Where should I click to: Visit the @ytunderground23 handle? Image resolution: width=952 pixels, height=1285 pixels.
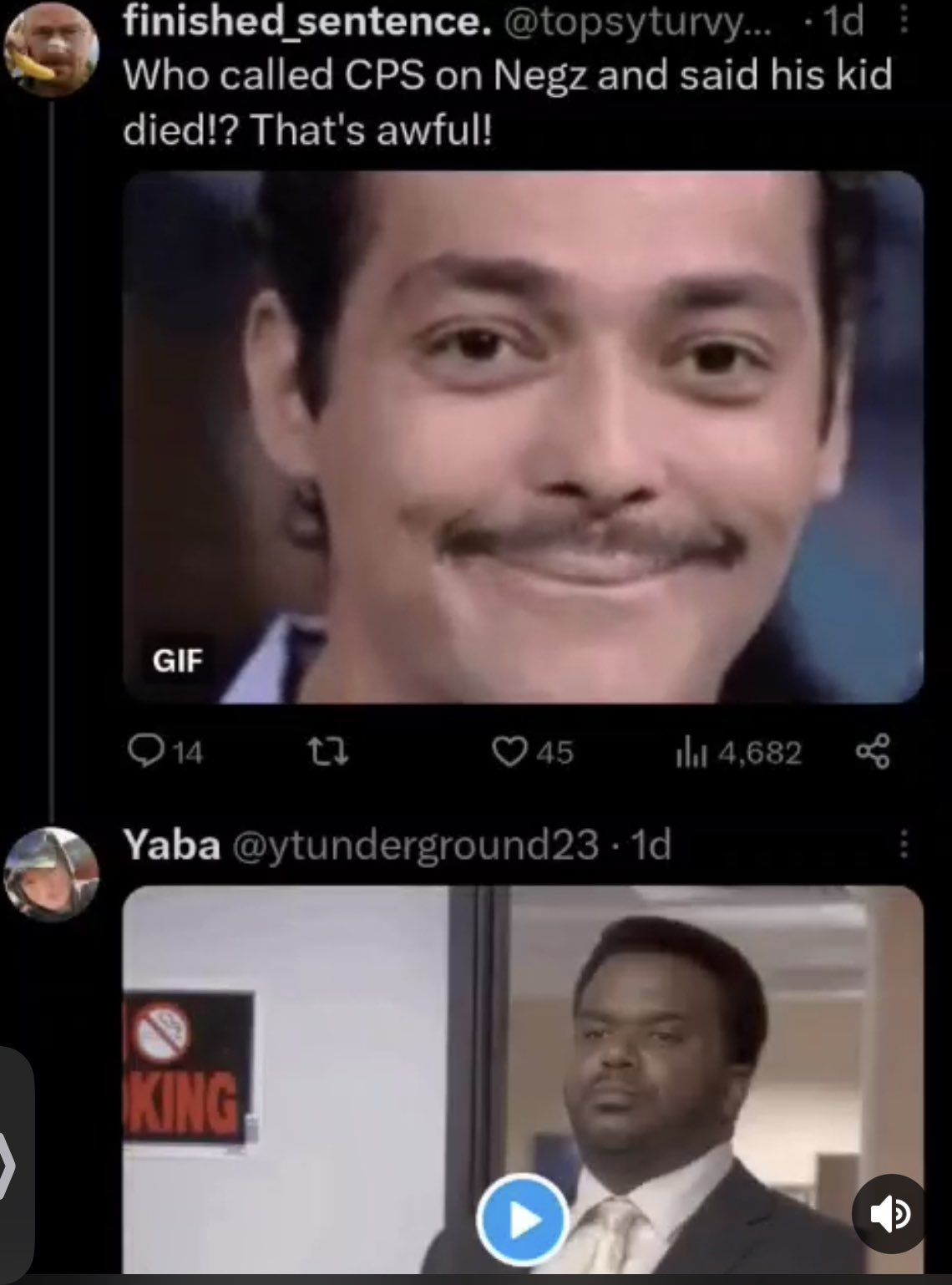415,846
